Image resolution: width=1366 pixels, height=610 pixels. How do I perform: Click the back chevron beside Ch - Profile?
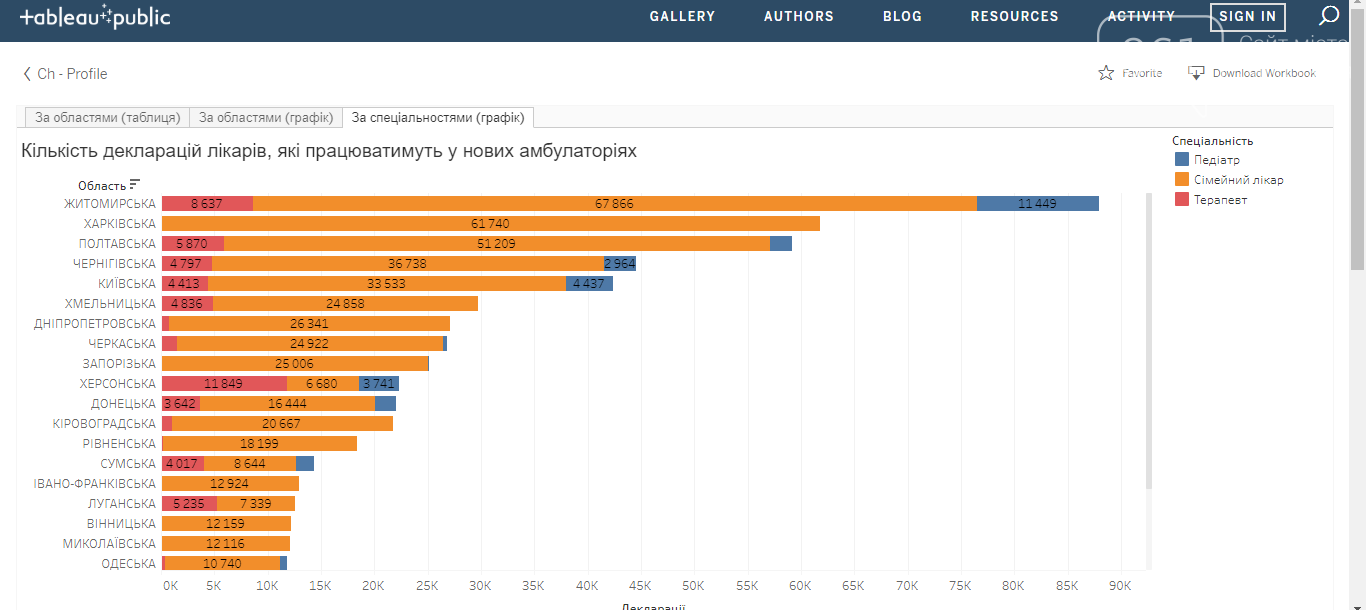27,74
